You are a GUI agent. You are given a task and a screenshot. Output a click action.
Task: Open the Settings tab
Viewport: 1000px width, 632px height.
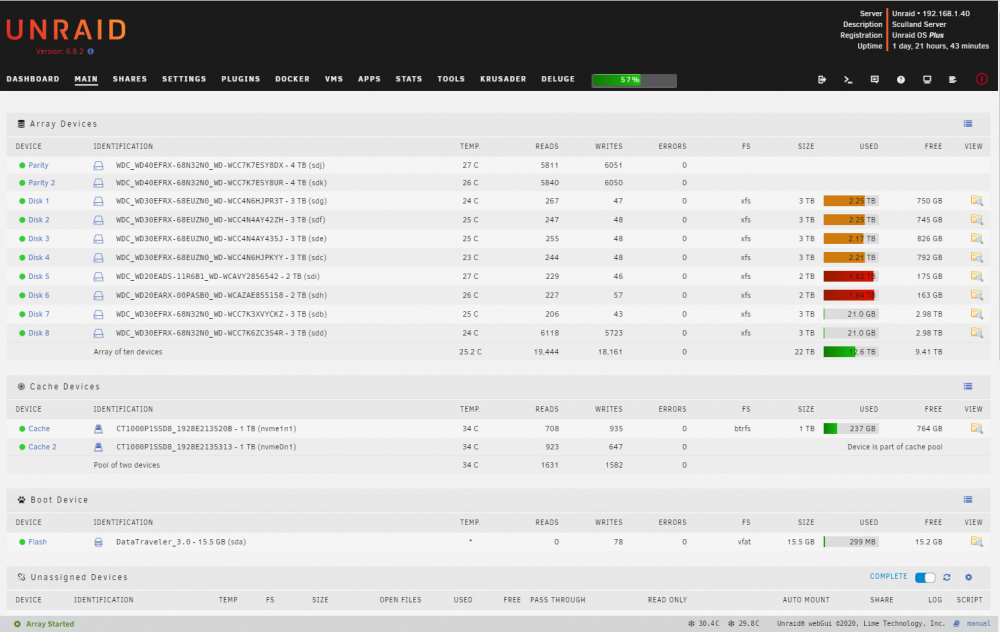tap(184, 79)
